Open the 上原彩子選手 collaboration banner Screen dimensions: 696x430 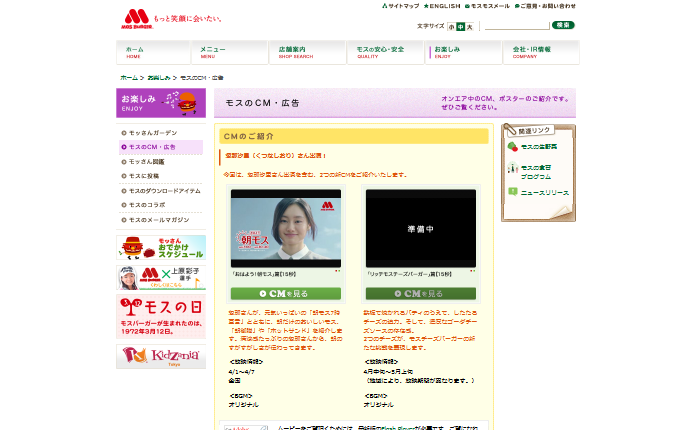161,277
